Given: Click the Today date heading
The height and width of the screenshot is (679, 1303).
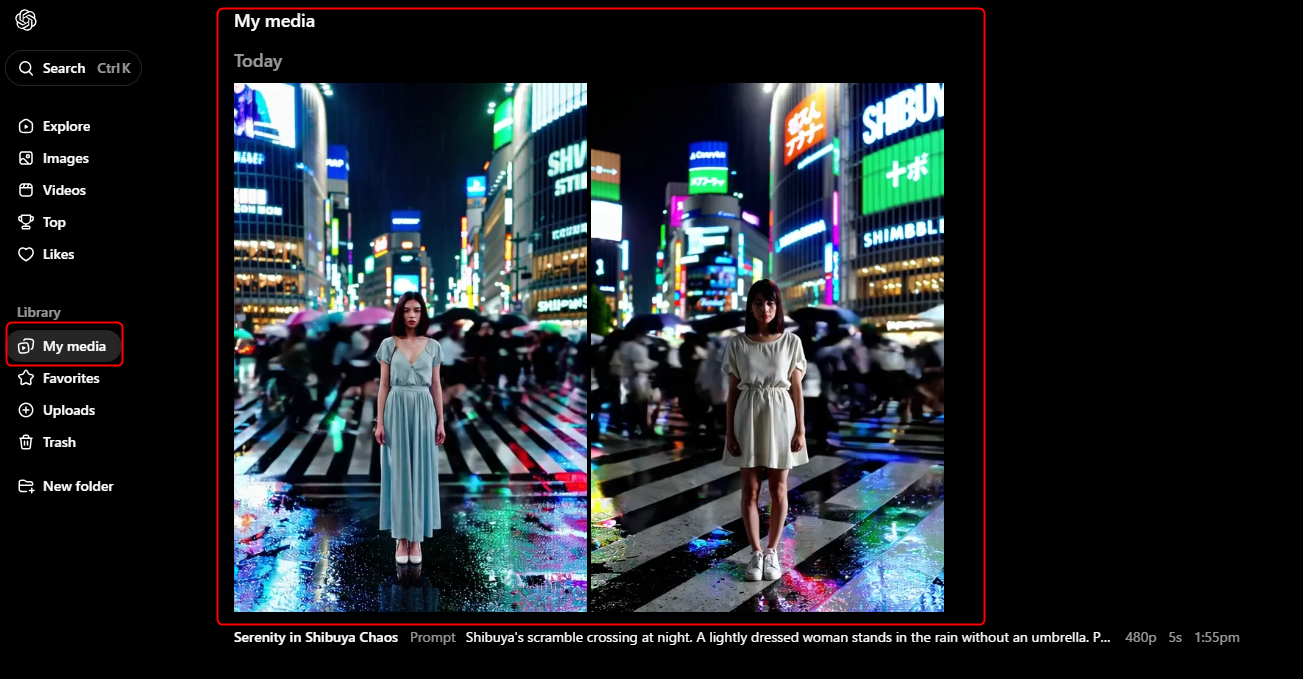Looking at the screenshot, I should tap(258, 61).
